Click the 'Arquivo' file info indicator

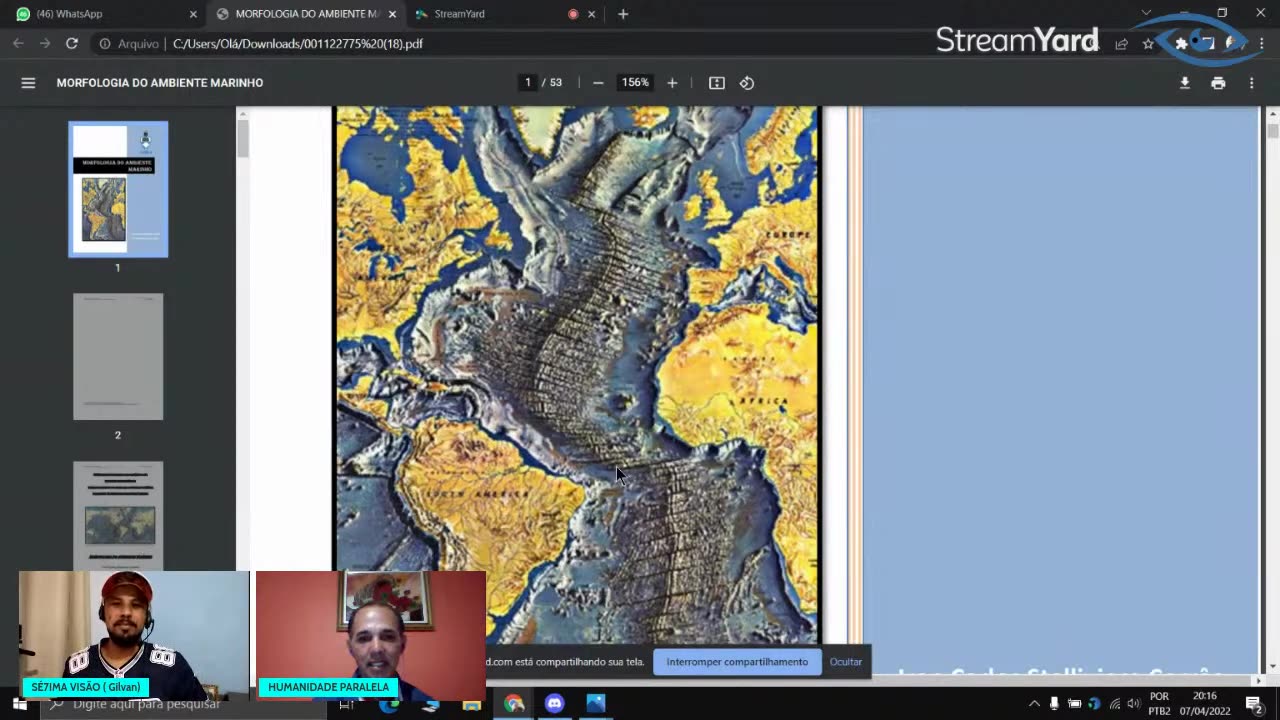tap(129, 44)
